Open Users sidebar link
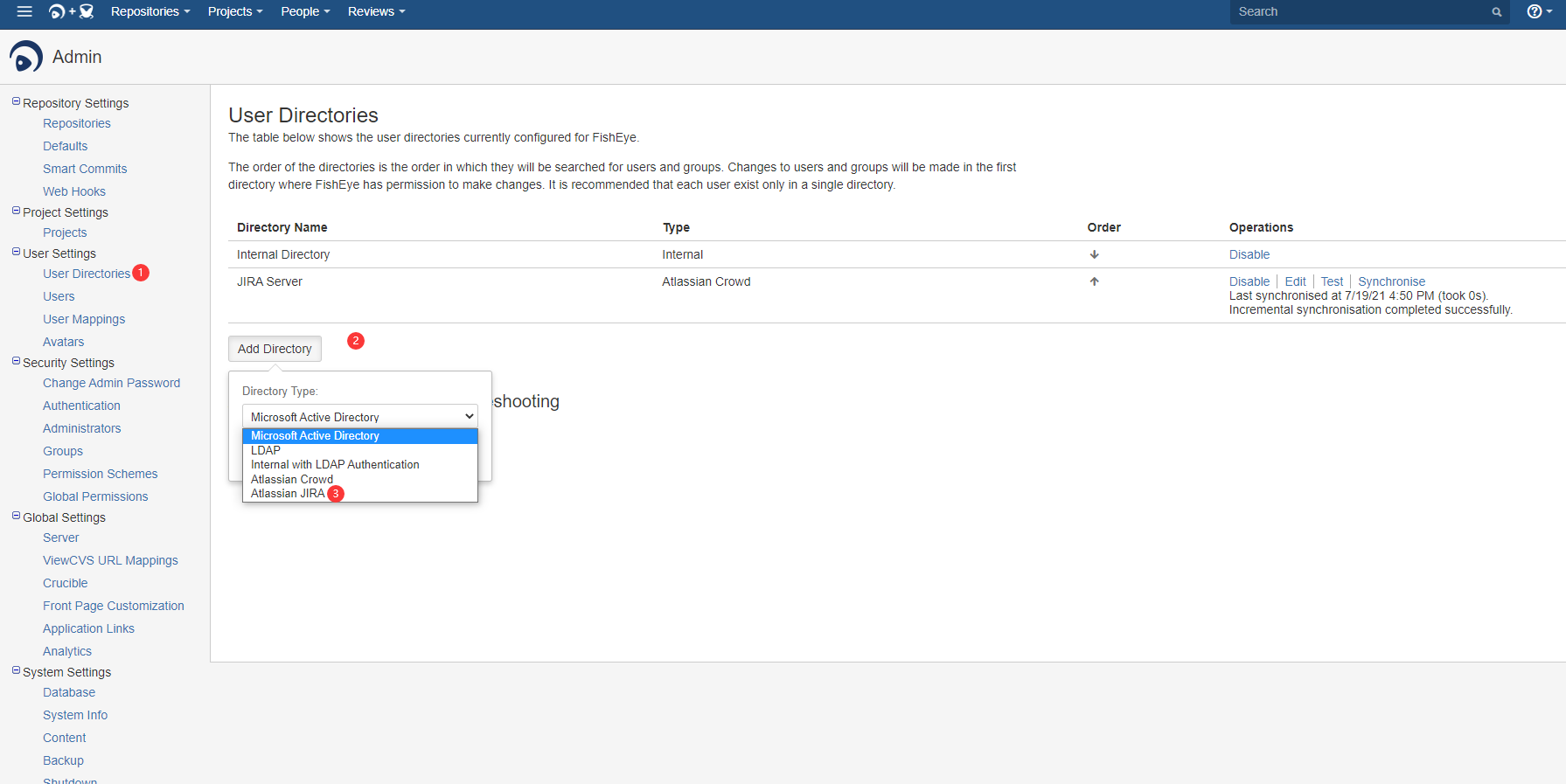Image resolution: width=1566 pixels, height=784 pixels. (59, 296)
